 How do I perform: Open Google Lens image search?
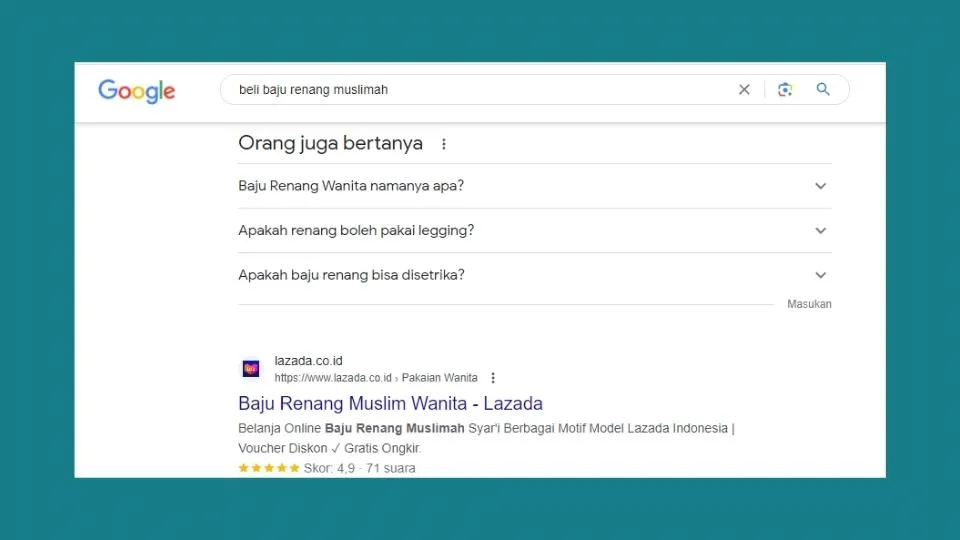[785, 90]
